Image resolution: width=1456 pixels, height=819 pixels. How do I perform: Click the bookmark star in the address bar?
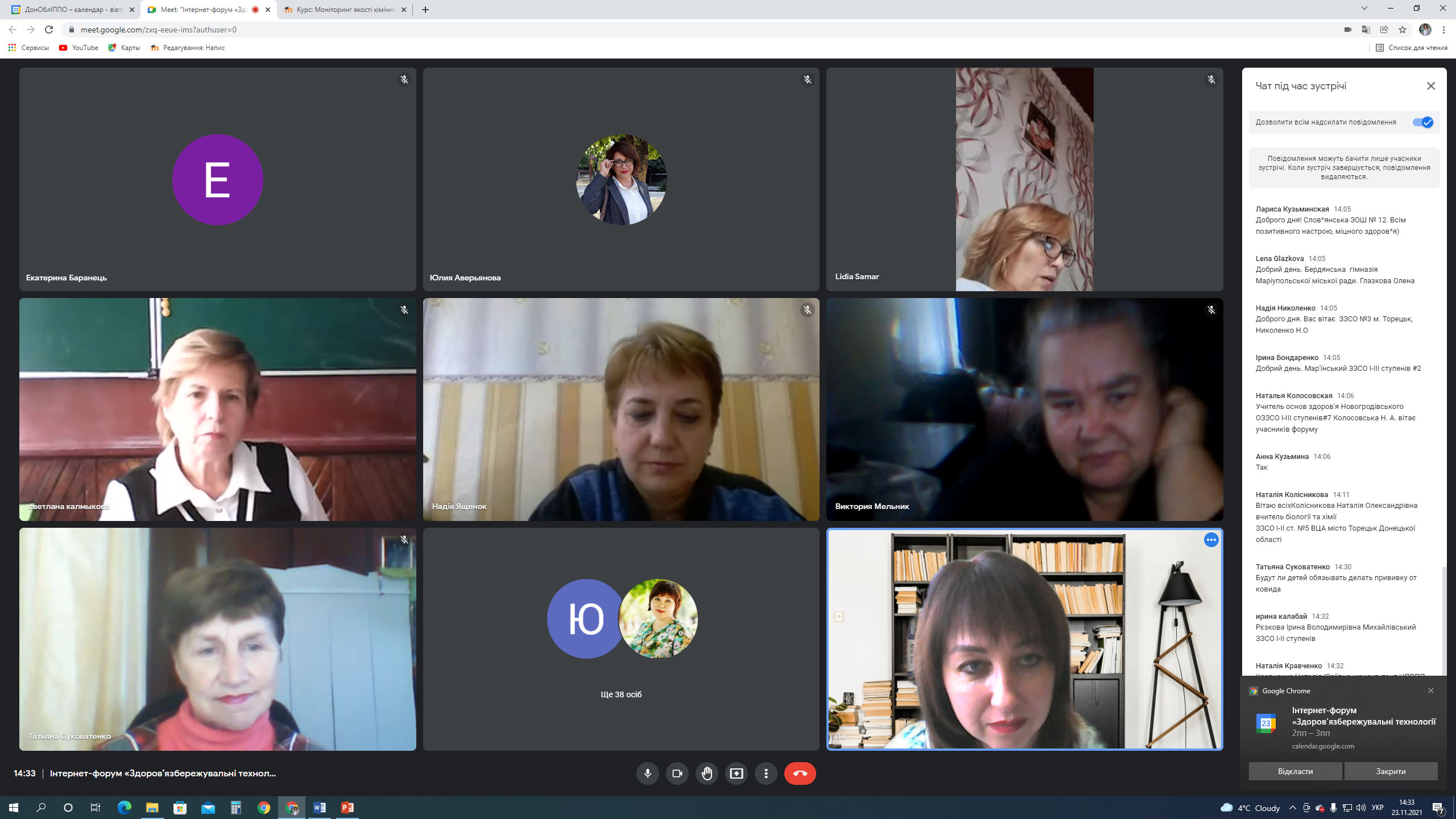point(1403,30)
